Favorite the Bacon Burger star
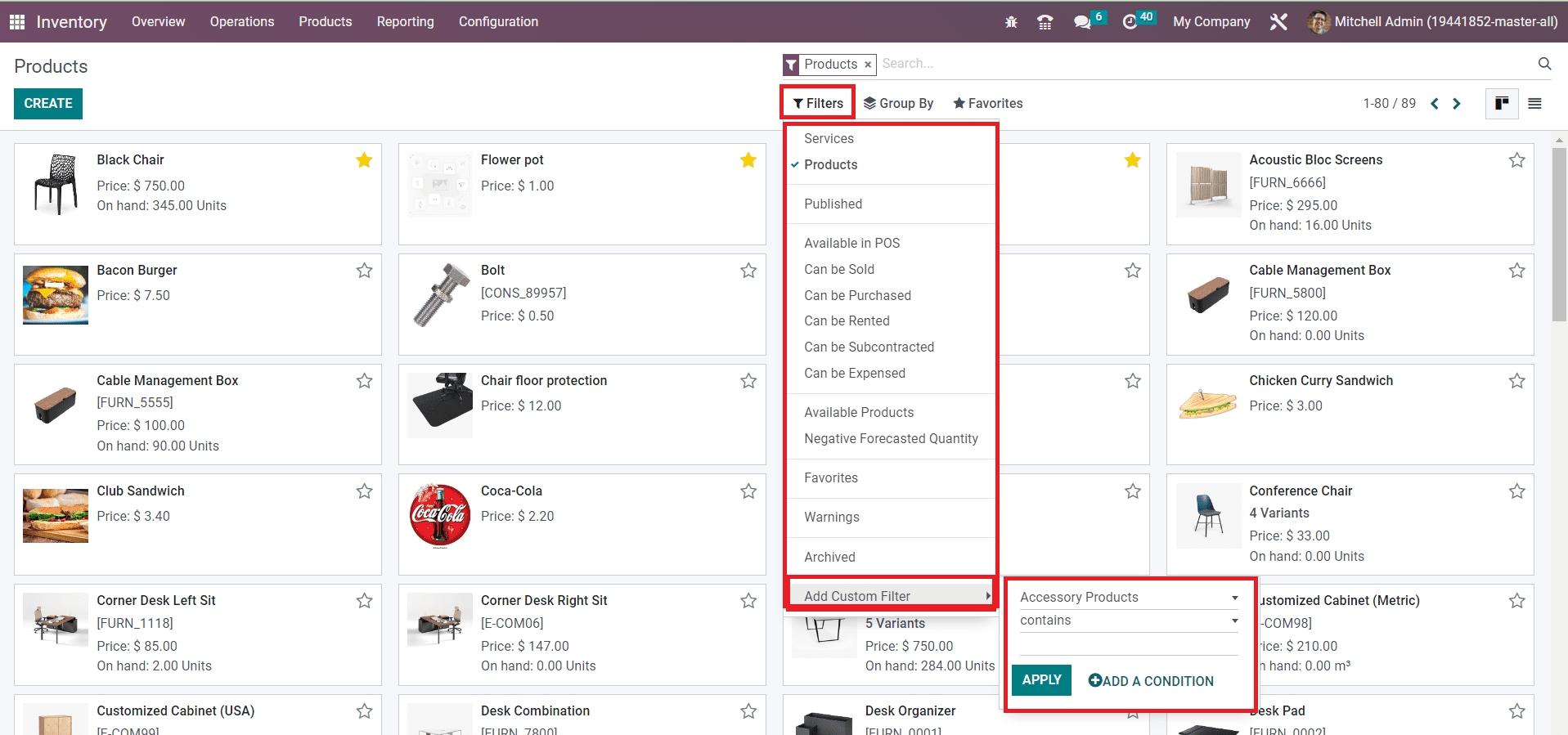This screenshot has width=1568, height=735. (364, 271)
